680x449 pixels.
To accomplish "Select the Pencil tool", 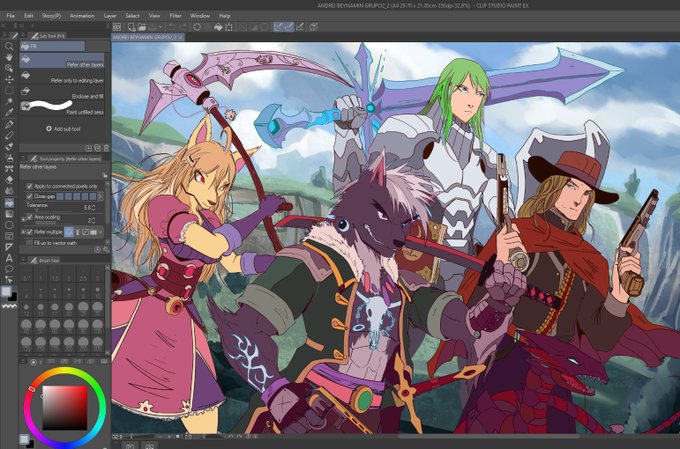I will [9, 136].
